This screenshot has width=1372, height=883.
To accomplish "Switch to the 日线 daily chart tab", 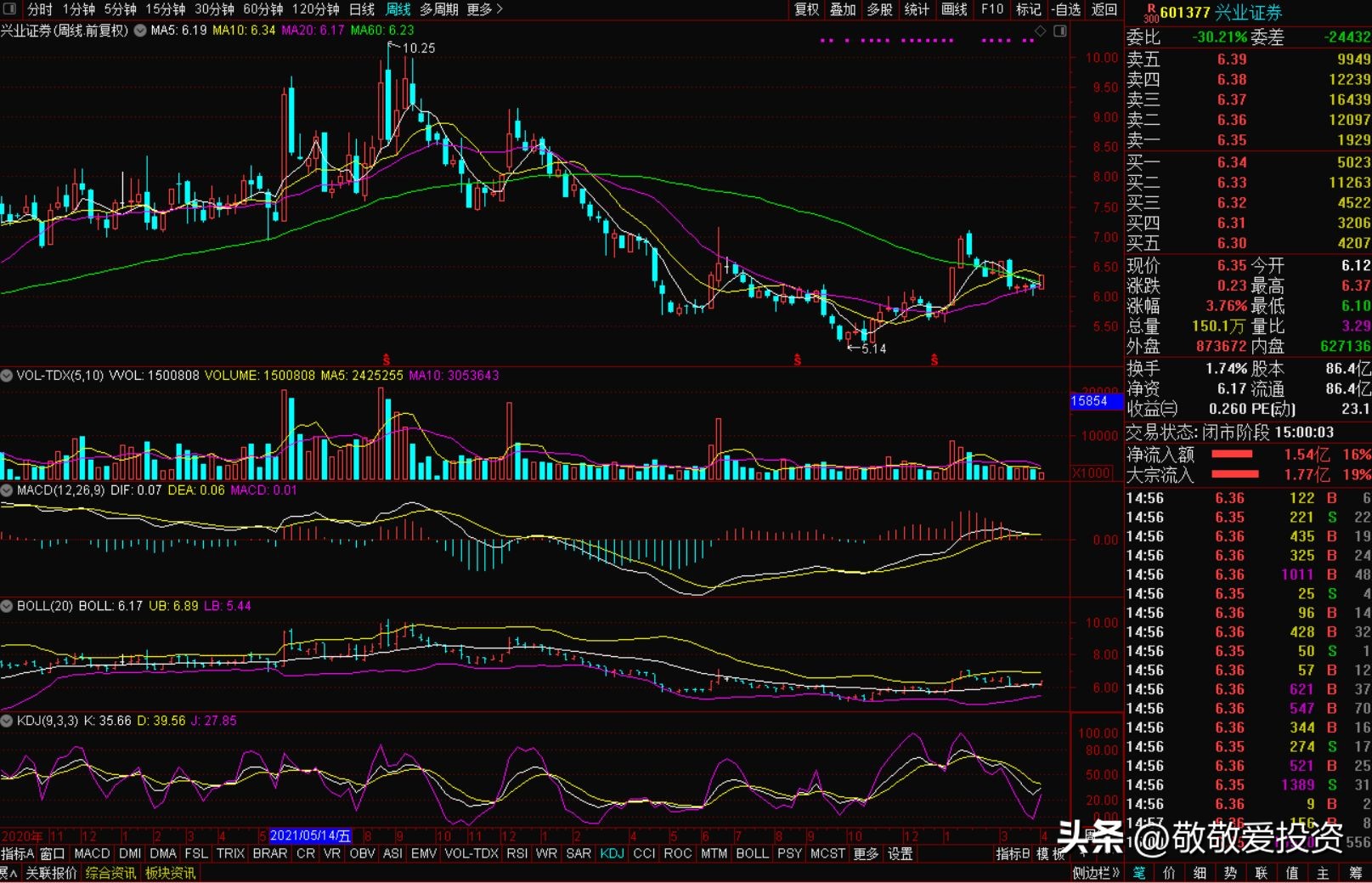I will pos(362,9).
